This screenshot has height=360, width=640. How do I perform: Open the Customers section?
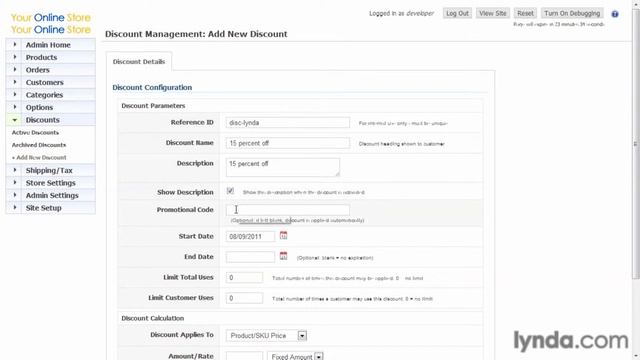click(x=44, y=82)
